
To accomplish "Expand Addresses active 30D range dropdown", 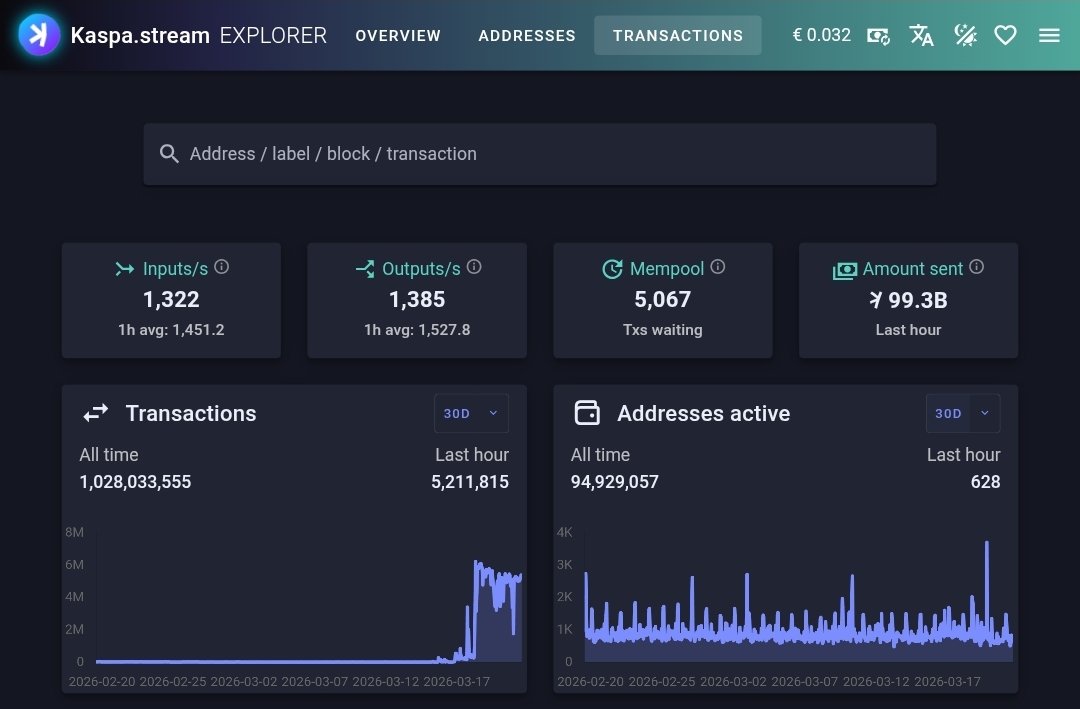I will pos(963,413).
